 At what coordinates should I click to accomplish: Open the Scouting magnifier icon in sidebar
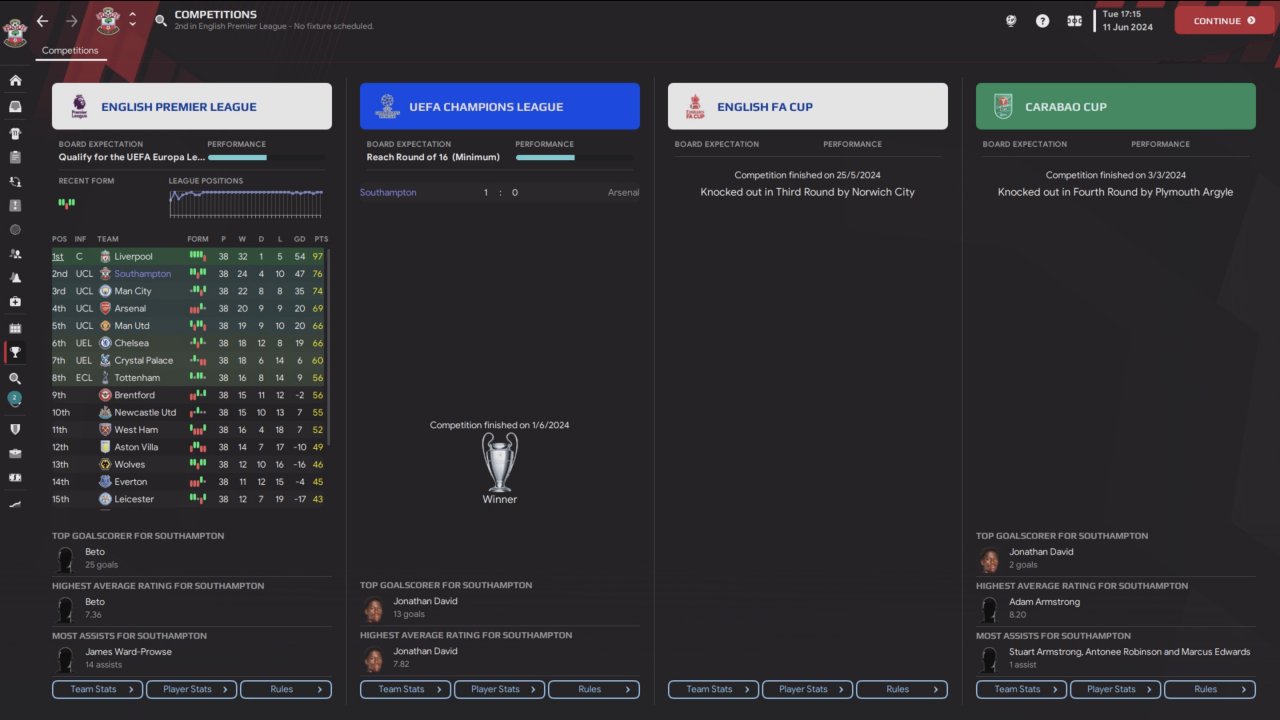(x=15, y=379)
